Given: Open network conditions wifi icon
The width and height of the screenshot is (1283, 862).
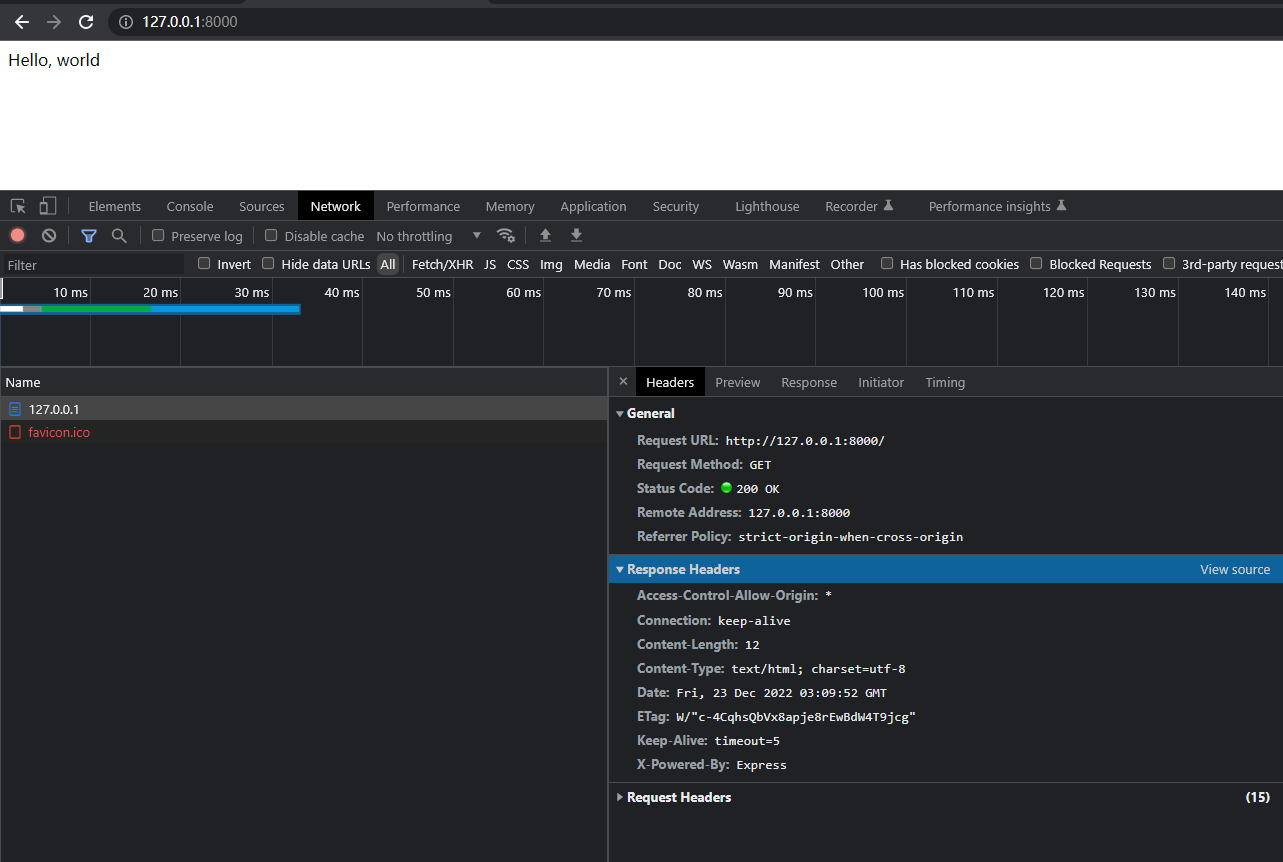Looking at the screenshot, I should pos(506,236).
